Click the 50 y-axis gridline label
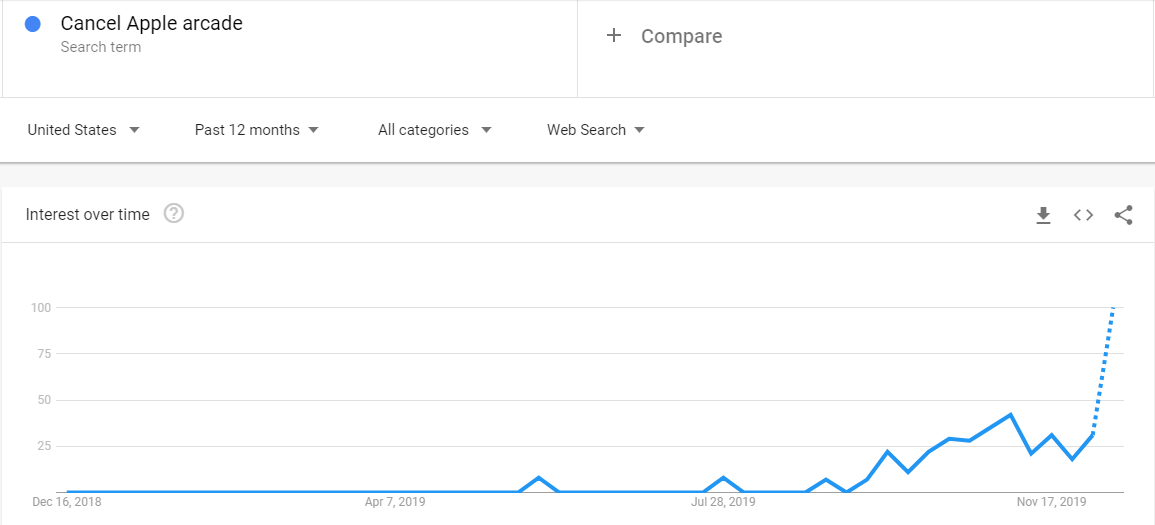 [x=43, y=400]
